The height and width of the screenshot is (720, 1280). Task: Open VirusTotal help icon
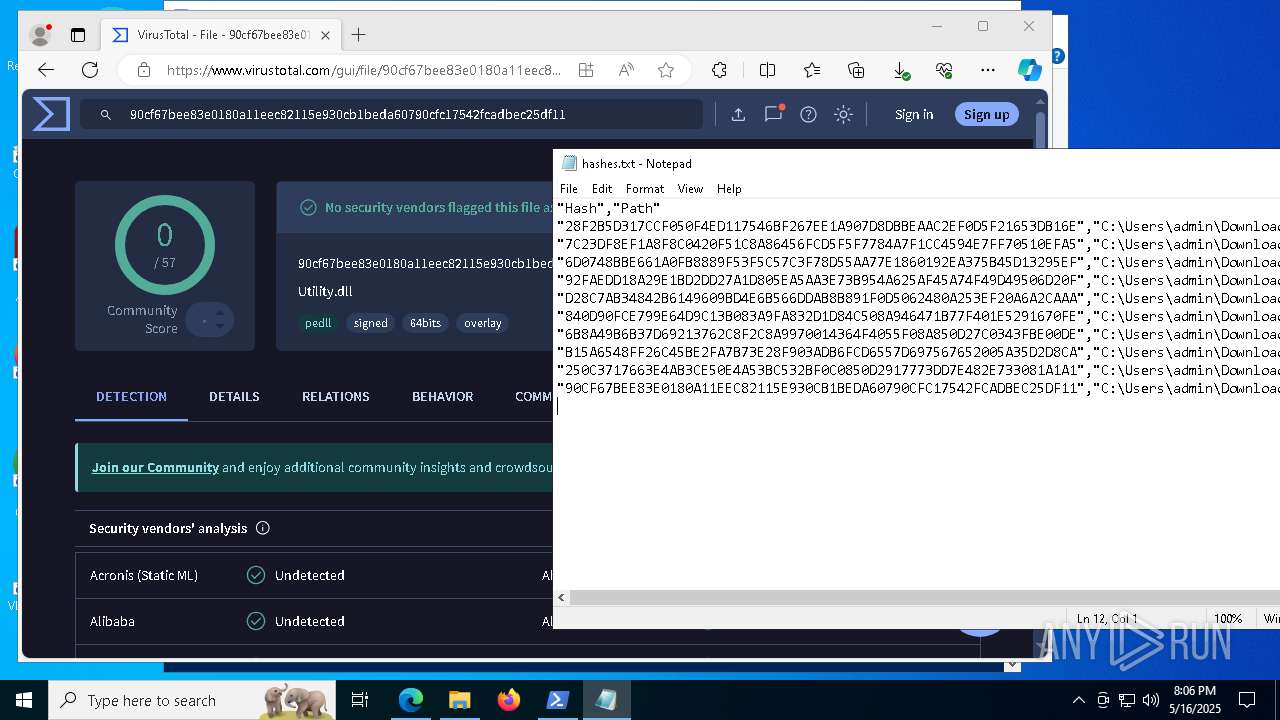(808, 114)
